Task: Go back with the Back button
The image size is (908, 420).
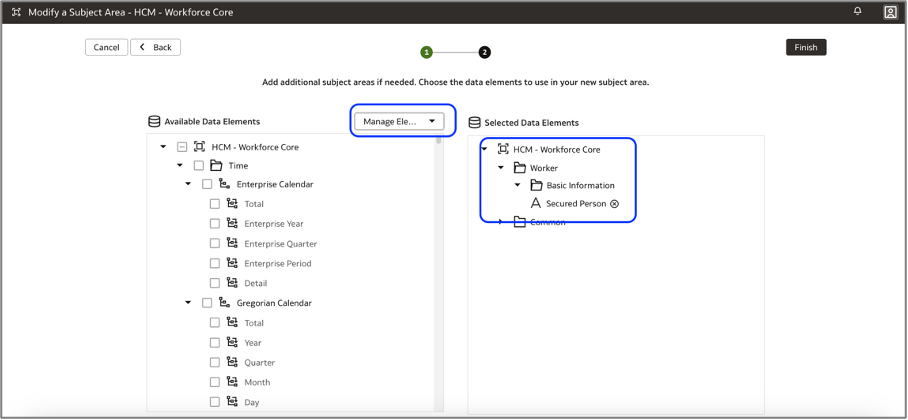Action: click(156, 48)
